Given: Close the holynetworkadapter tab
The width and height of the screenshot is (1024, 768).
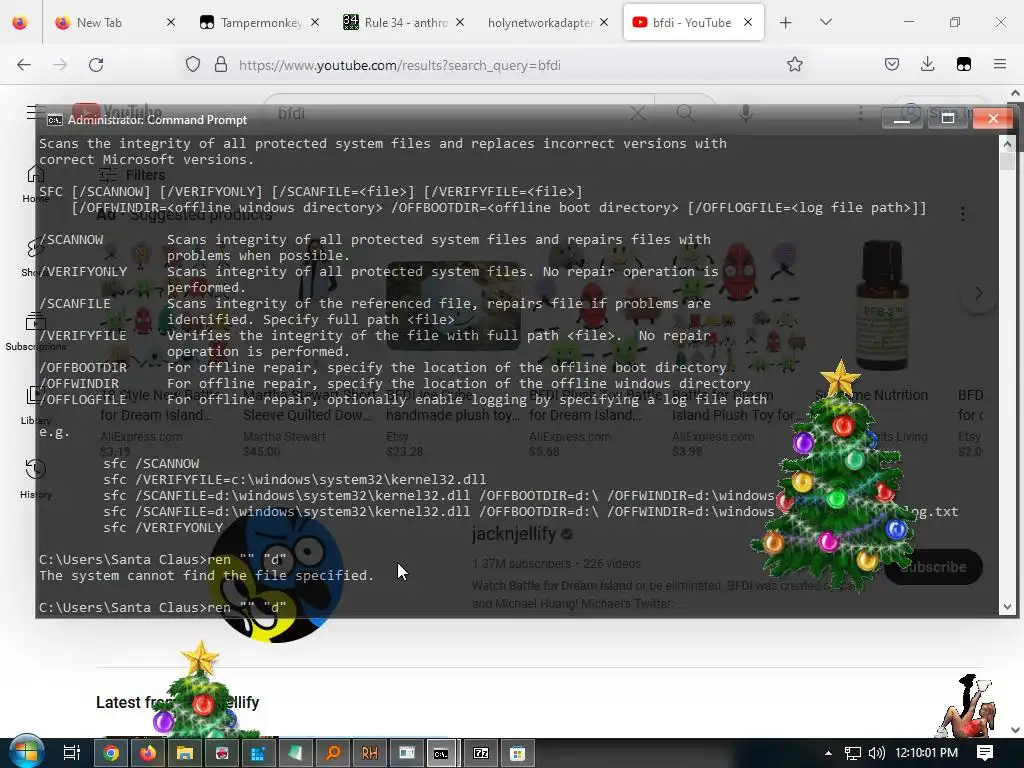Looking at the screenshot, I should 604,23.
